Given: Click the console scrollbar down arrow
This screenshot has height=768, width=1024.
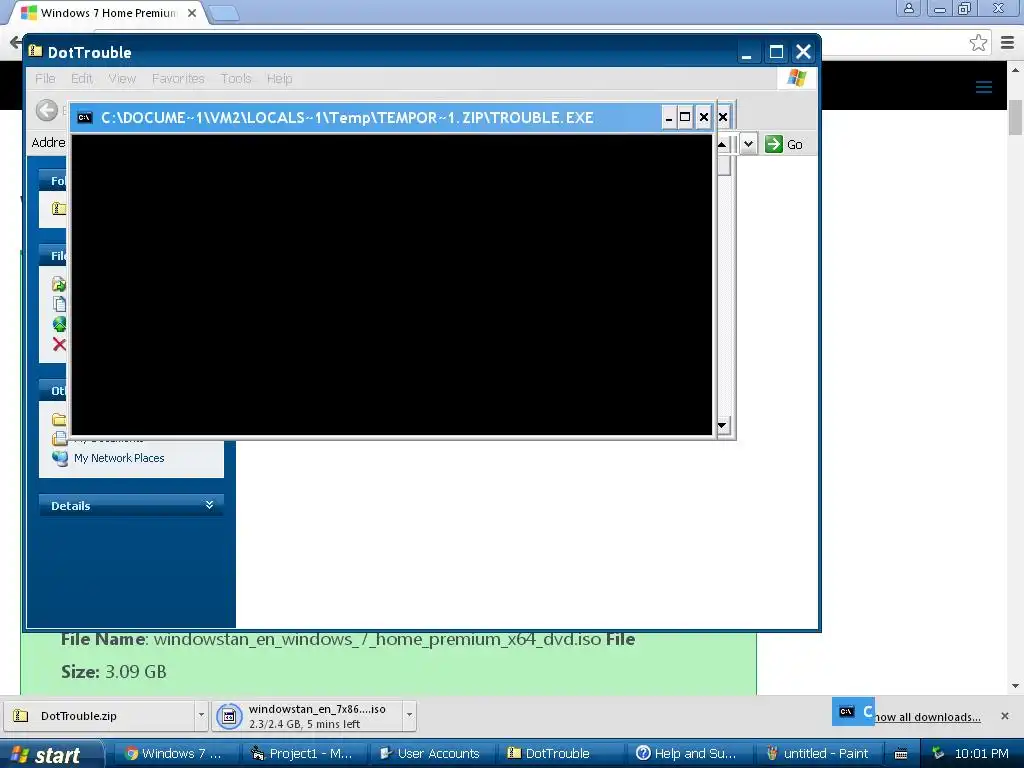Looking at the screenshot, I should (x=722, y=426).
